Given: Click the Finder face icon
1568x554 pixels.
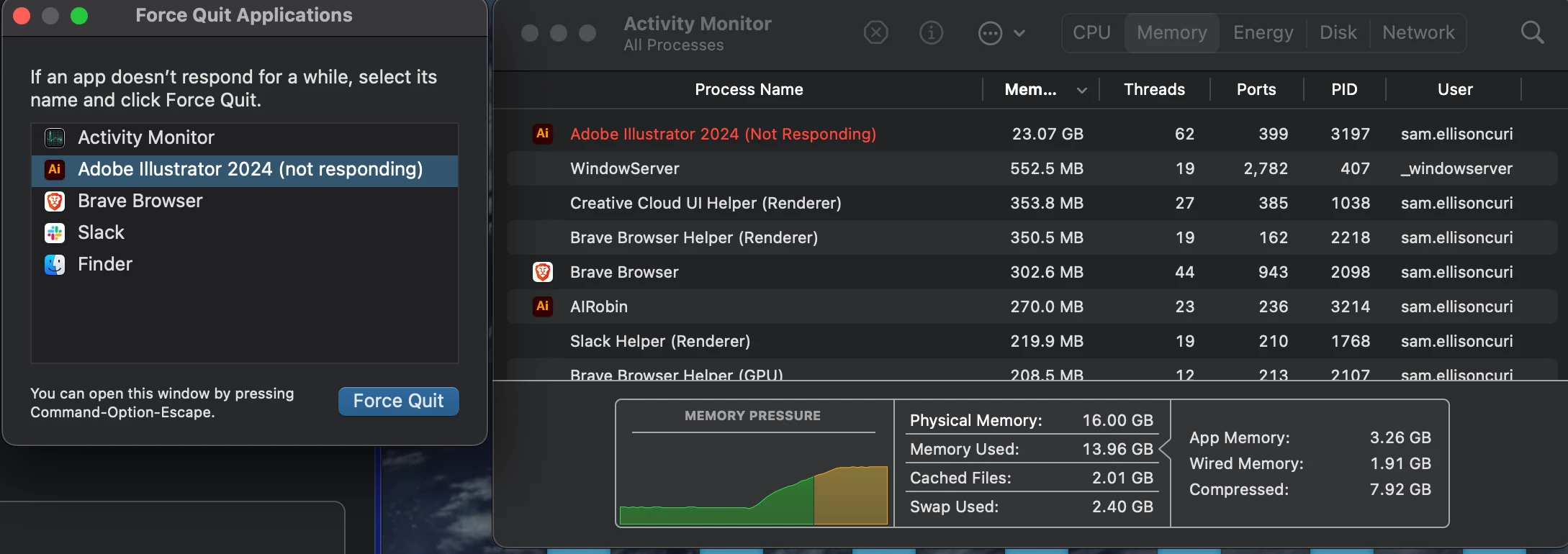Looking at the screenshot, I should tap(55, 265).
